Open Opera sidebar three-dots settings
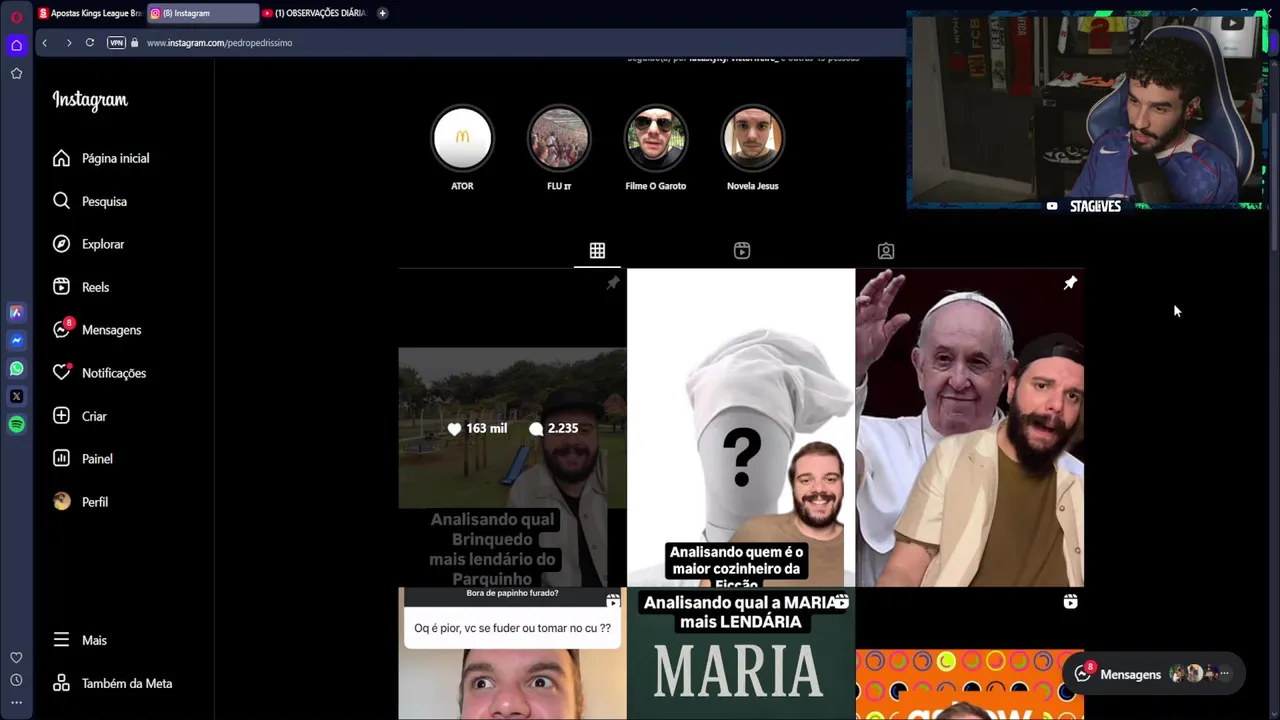The width and height of the screenshot is (1280, 720). 16,702
